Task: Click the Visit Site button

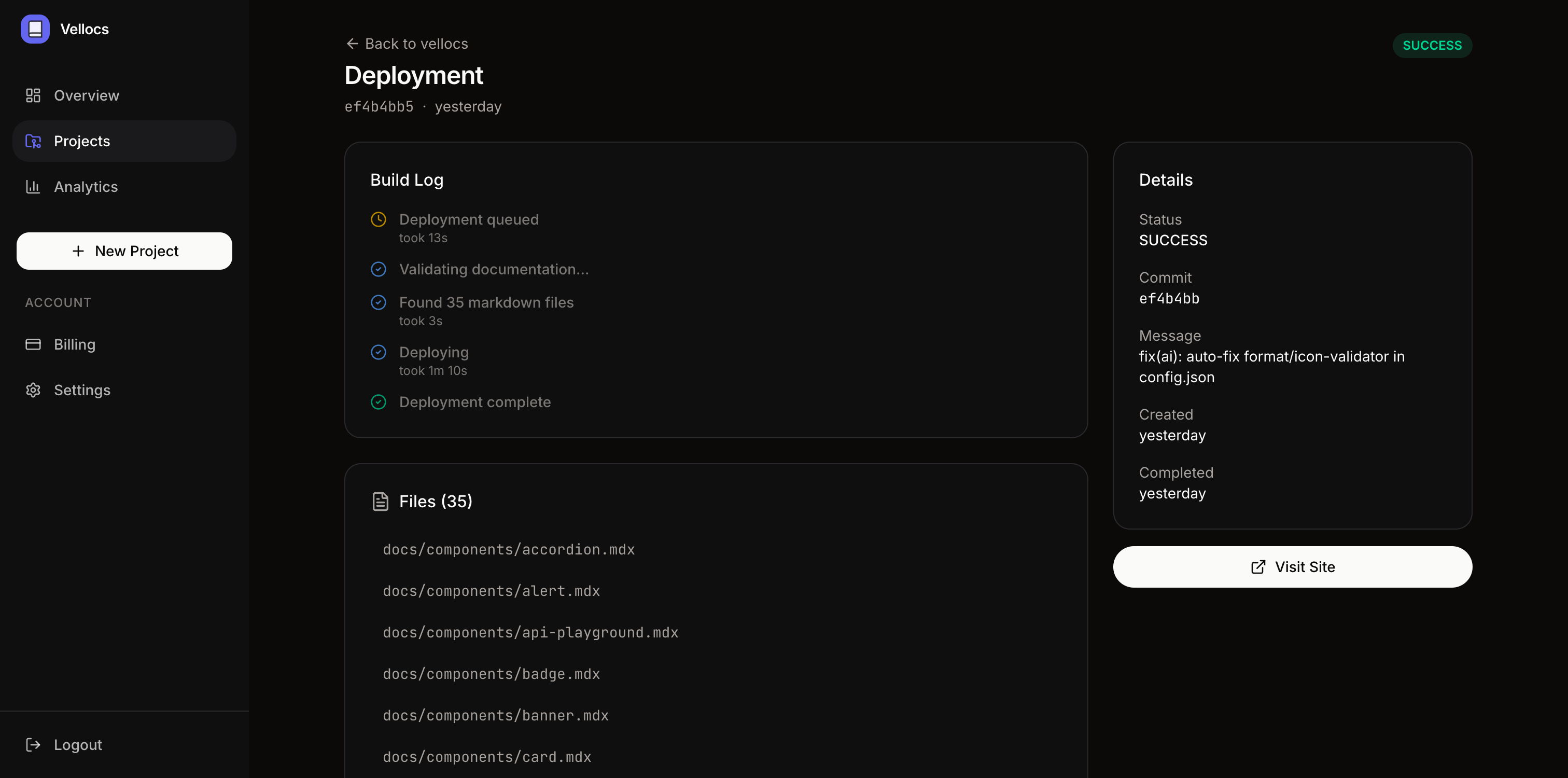Action: coord(1292,567)
